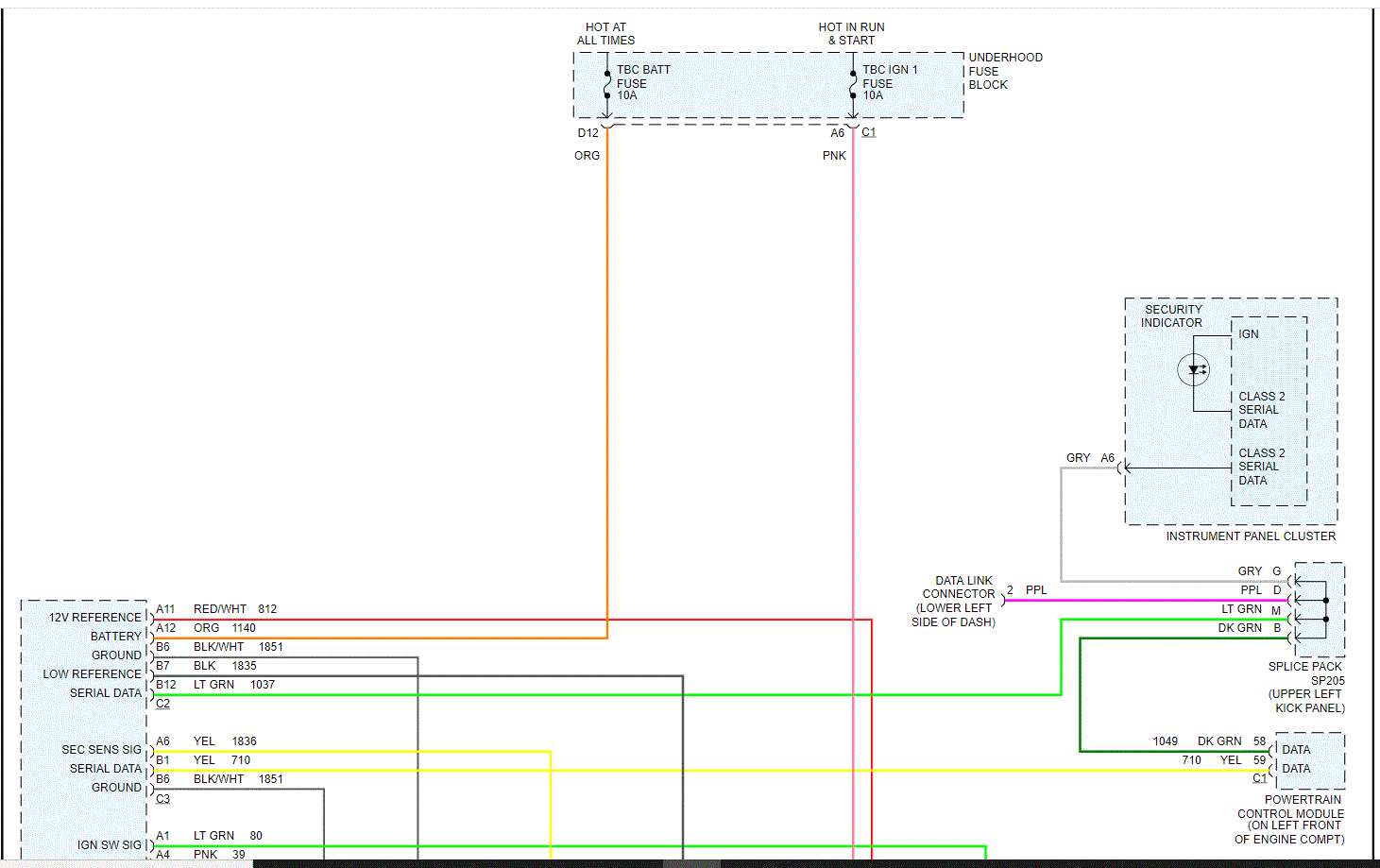The width and height of the screenshot is (1380, 868).
Task: Click the Underhood Fuse Block label
Action: 1005,71
